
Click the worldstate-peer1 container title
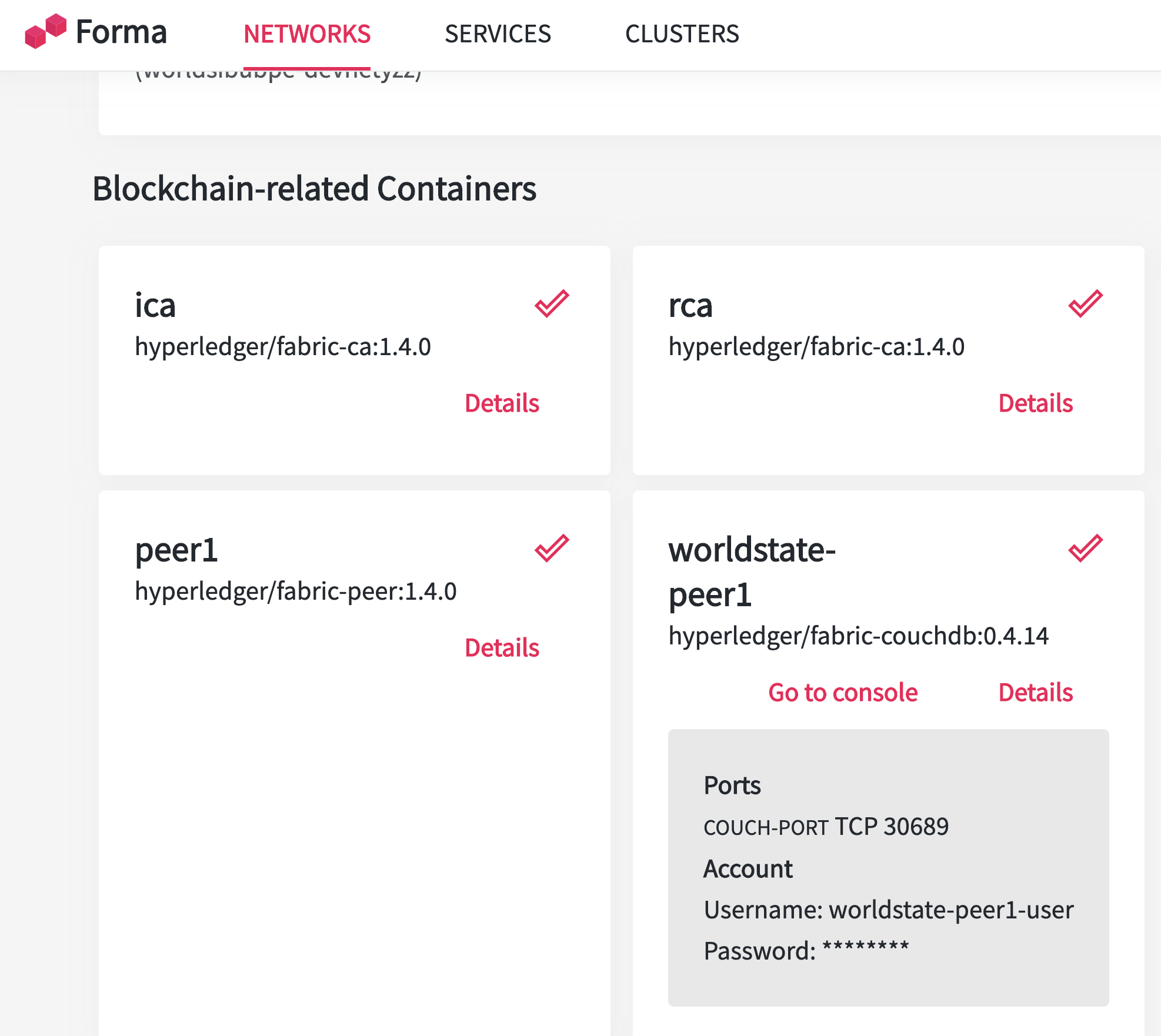pyautogui.click(x=752, y=572)
